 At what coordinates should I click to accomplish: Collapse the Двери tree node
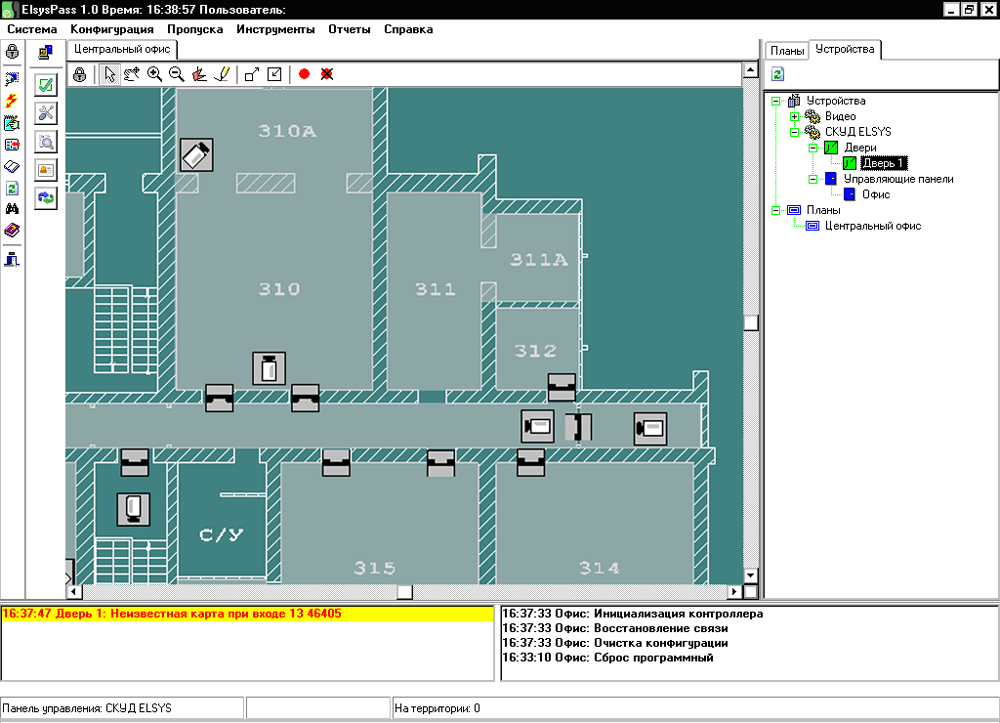coord(813,148)
